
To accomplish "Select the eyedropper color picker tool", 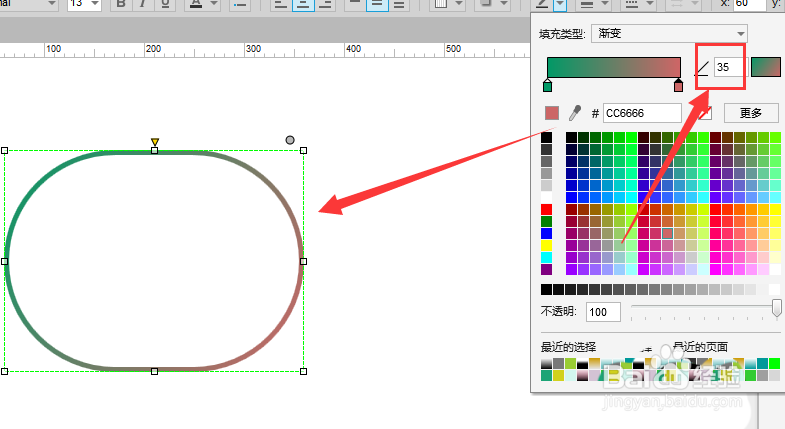I will 575,113.
